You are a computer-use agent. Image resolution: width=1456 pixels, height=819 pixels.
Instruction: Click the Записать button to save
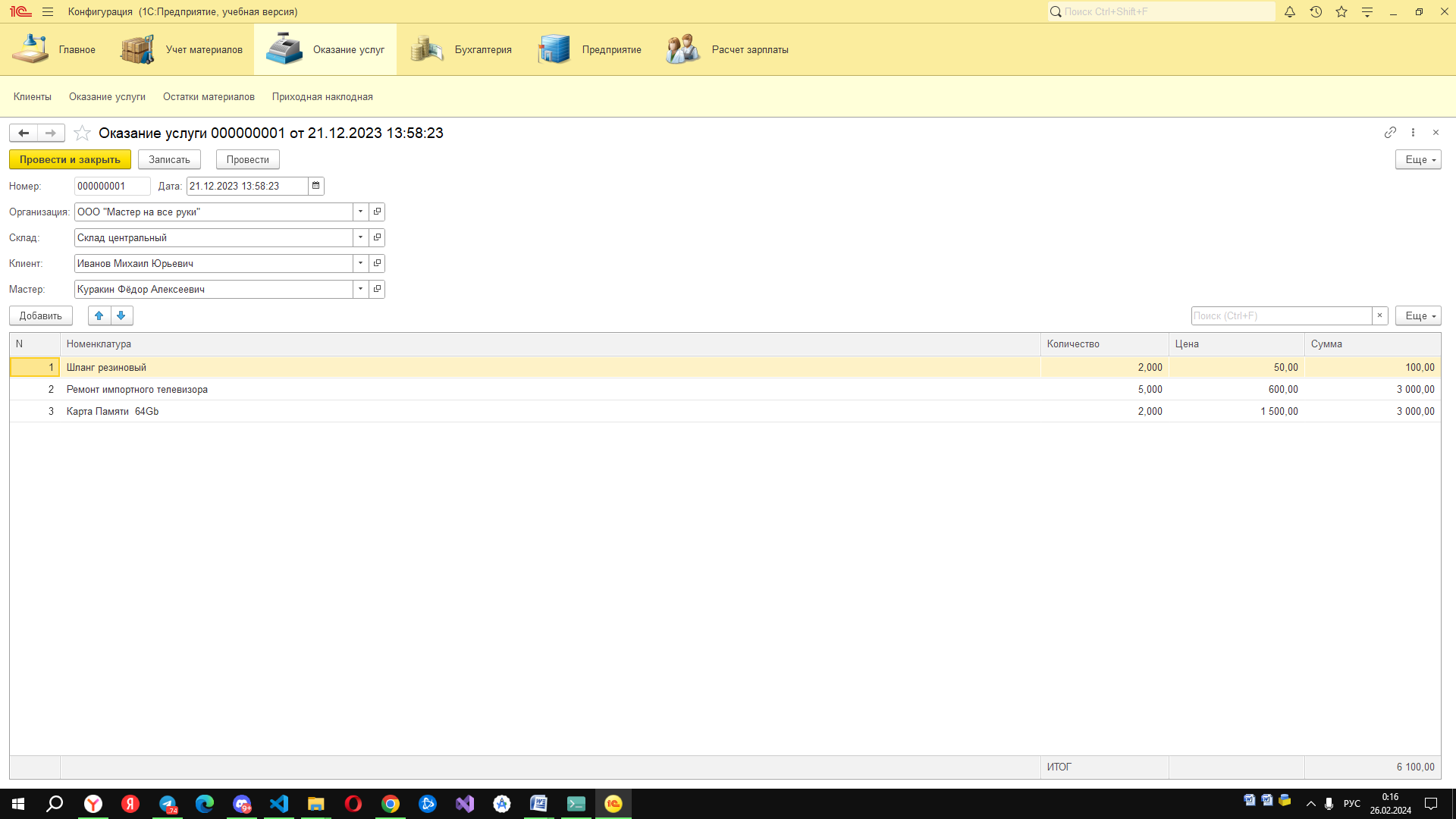(170, 159)
